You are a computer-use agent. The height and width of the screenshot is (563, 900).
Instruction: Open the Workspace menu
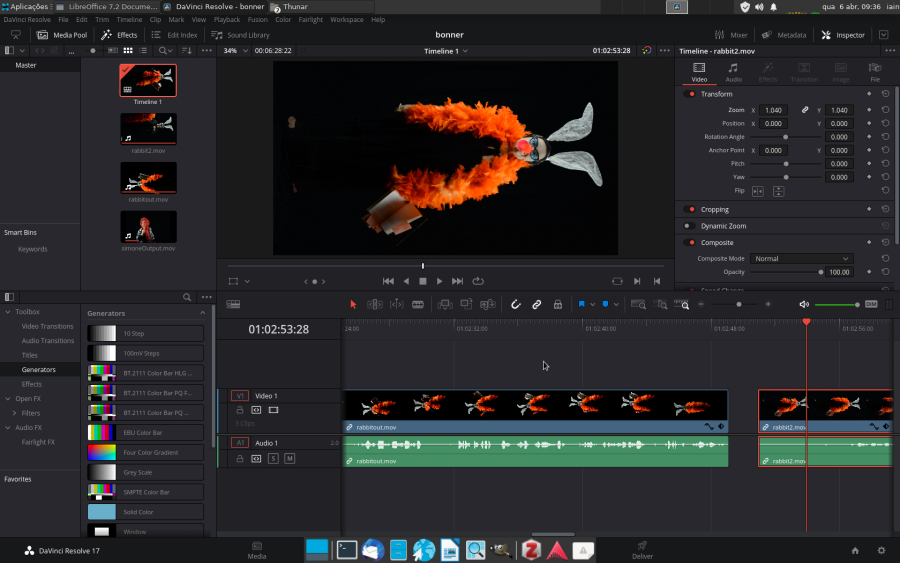(x=347, y=20)
